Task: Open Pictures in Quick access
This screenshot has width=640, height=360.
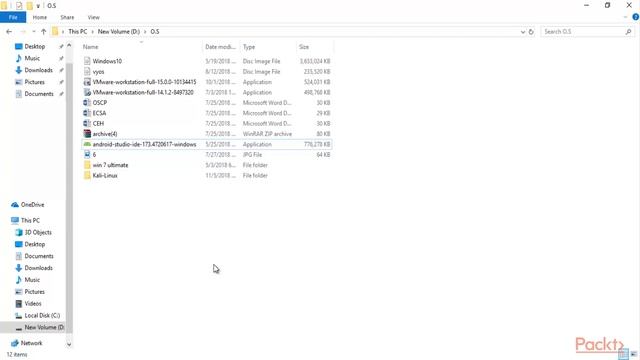Action: point(34,82)
